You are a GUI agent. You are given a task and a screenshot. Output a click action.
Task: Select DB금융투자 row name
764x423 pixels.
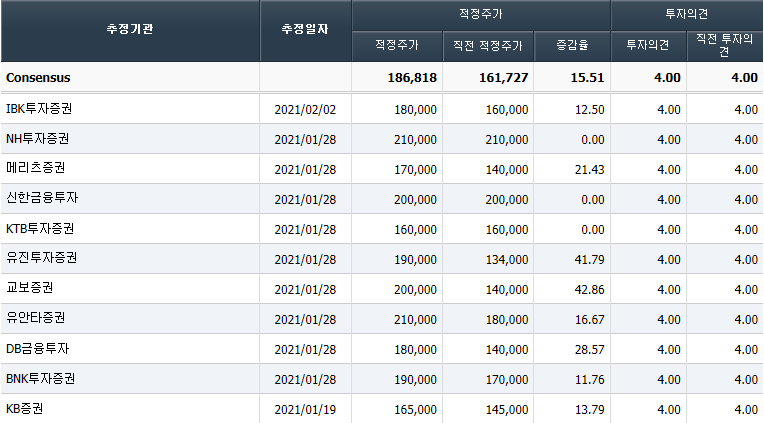tap(38, 348)
